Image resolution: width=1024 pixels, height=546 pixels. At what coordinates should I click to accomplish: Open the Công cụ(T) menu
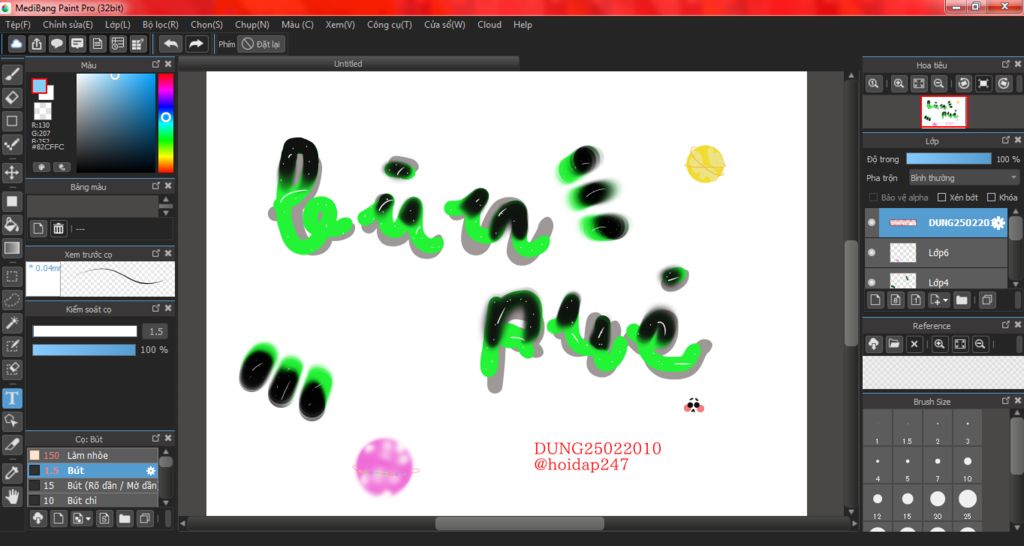click(x=389, y=25)
